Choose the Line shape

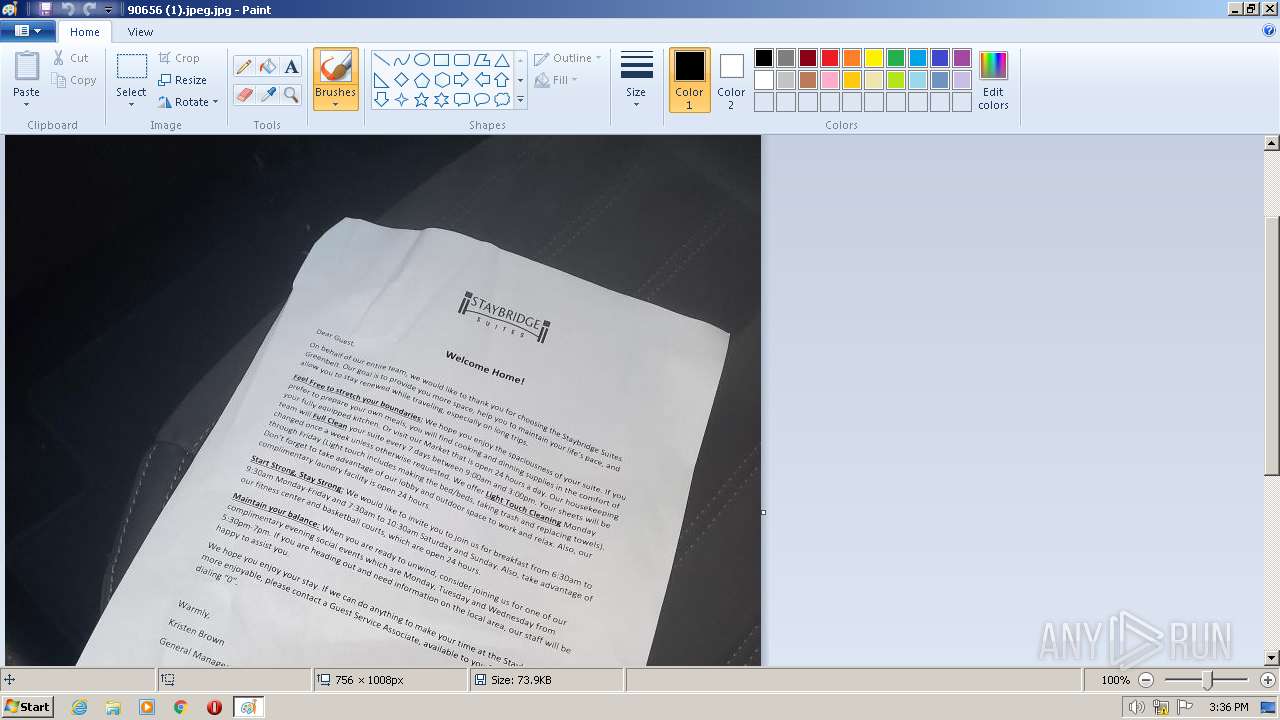pos(381,60)
